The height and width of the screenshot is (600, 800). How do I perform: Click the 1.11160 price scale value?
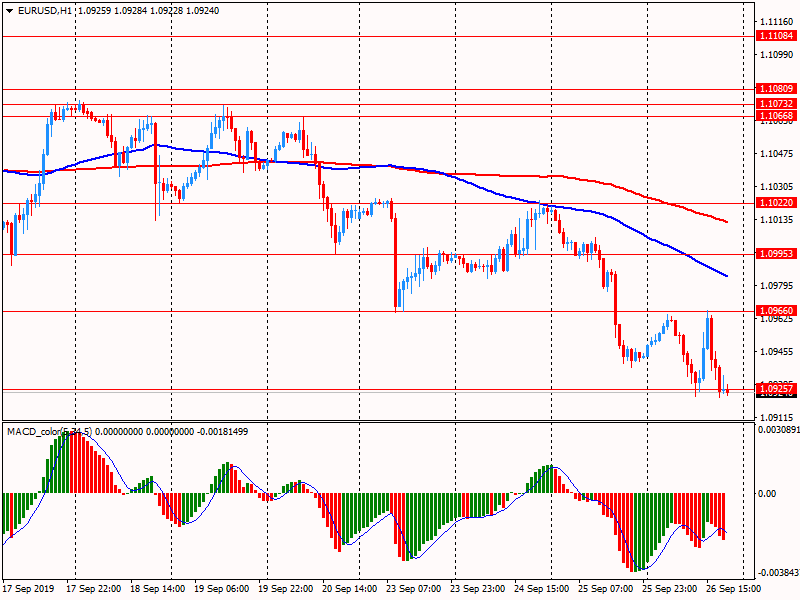pyautogui.click(x=777, y=21)
